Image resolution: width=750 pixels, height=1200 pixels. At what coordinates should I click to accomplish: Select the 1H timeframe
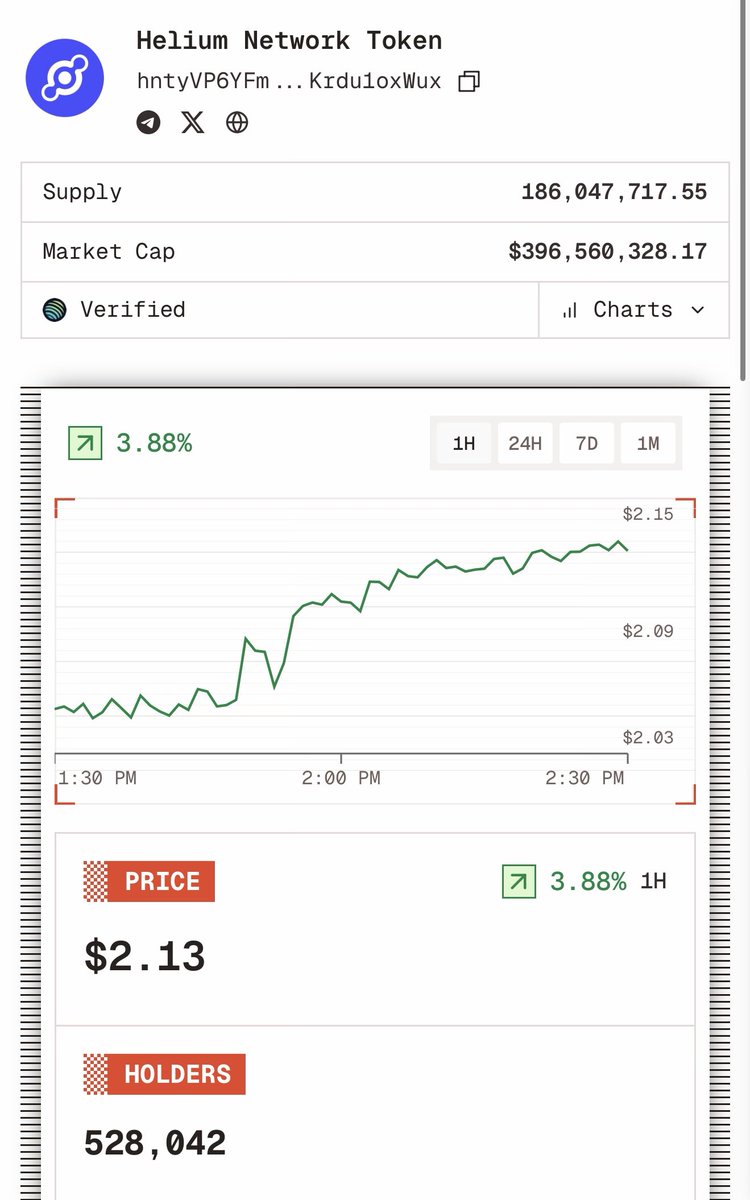point(463,443)
